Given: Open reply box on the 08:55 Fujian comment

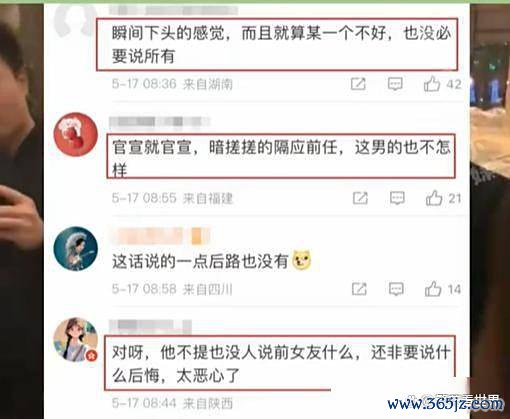Looking at the screenshot, I should click(x=397, y=198).
